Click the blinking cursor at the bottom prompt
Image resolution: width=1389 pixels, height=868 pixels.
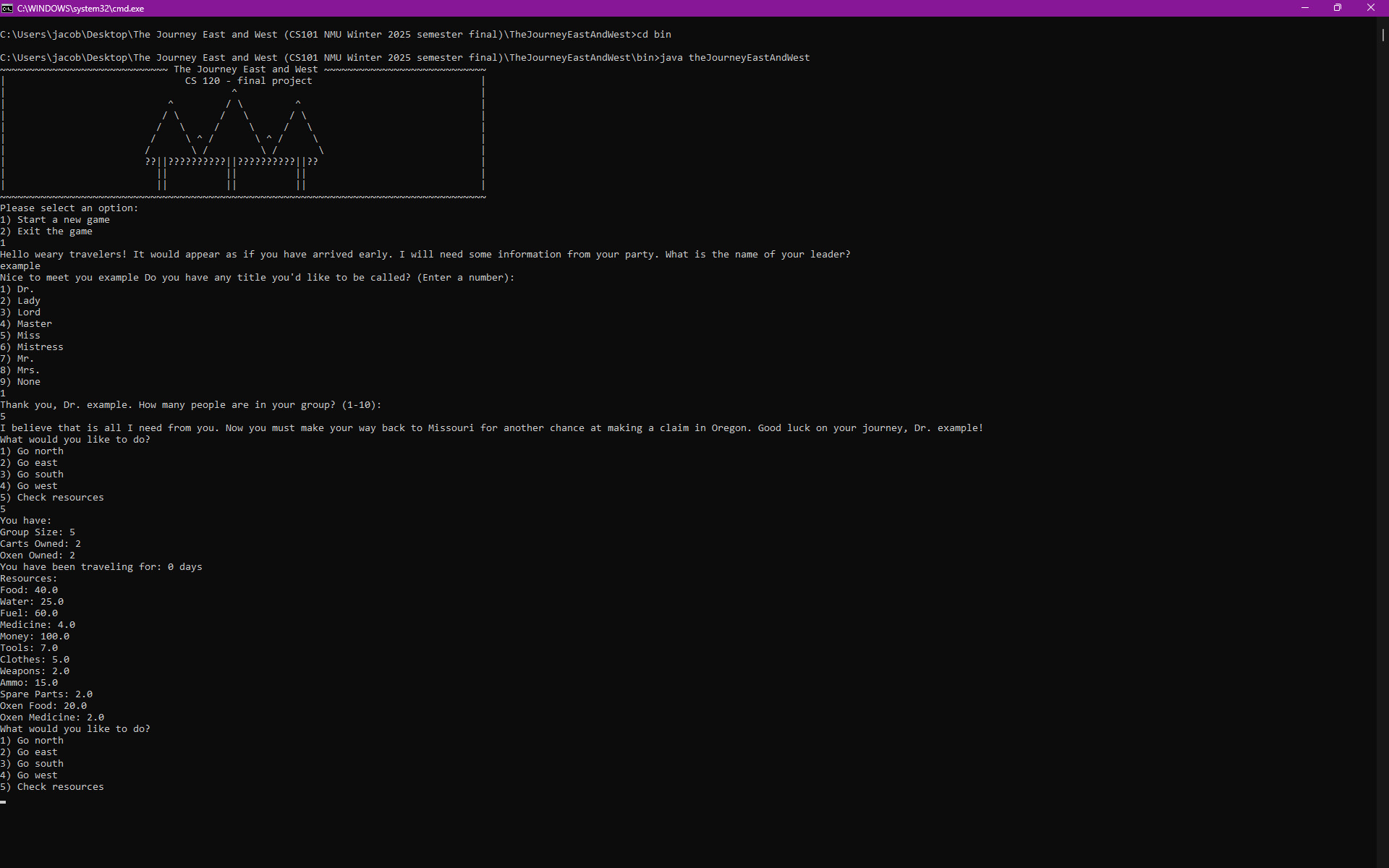tap(3, 801)
